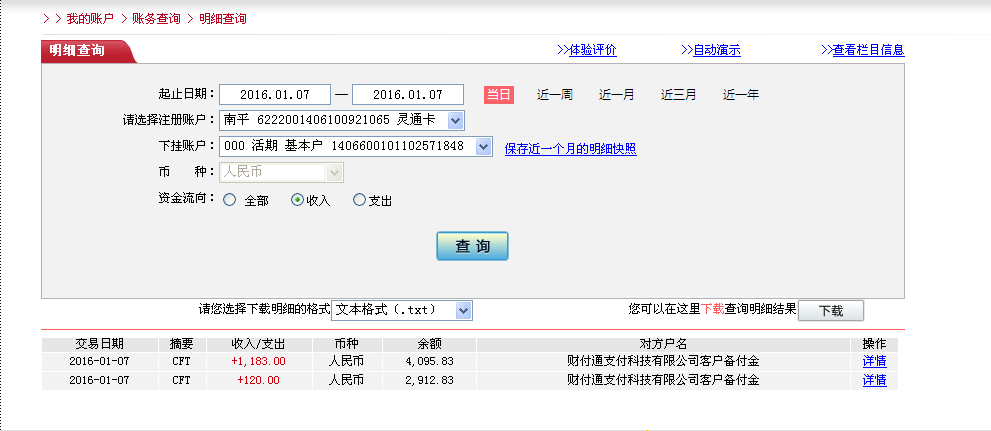
Task: Open the download format dropdown
Action: 463,311
